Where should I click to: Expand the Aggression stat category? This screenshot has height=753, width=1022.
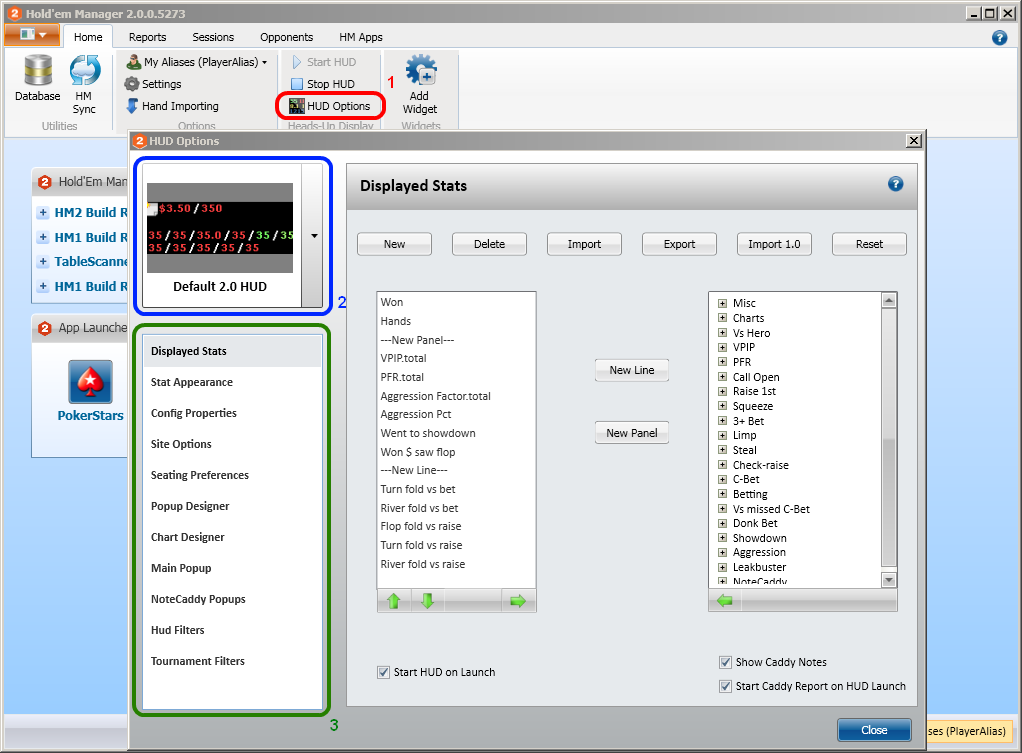pyautogui.click(x=722, y=552)
